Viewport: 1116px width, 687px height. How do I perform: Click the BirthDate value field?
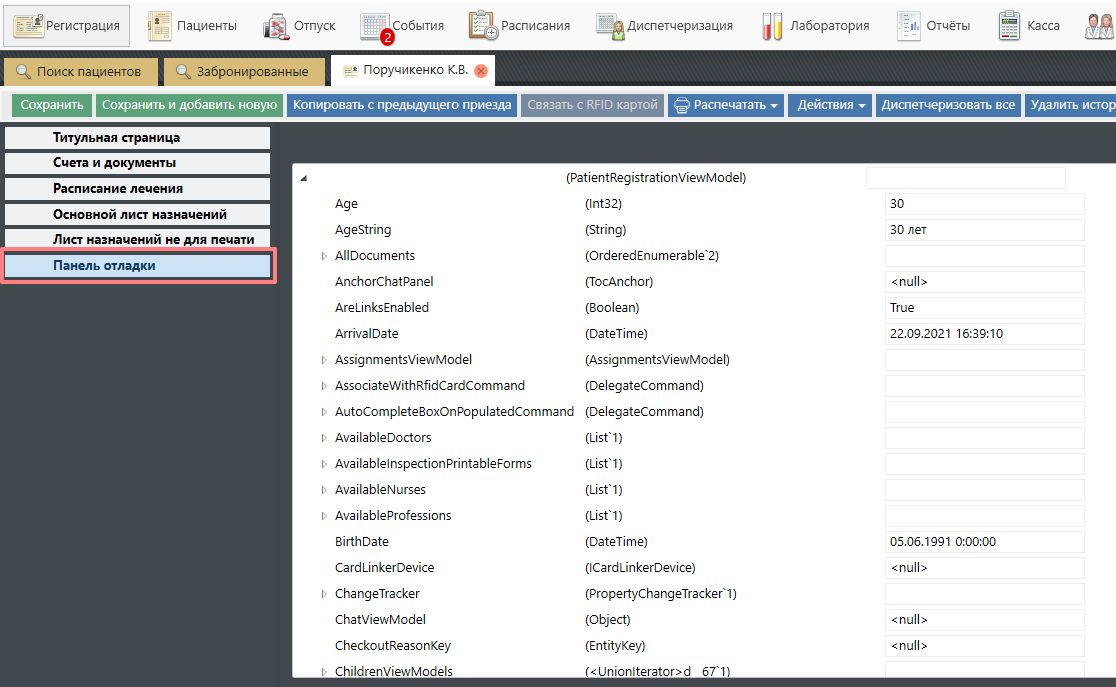click(x=984, y=542)
